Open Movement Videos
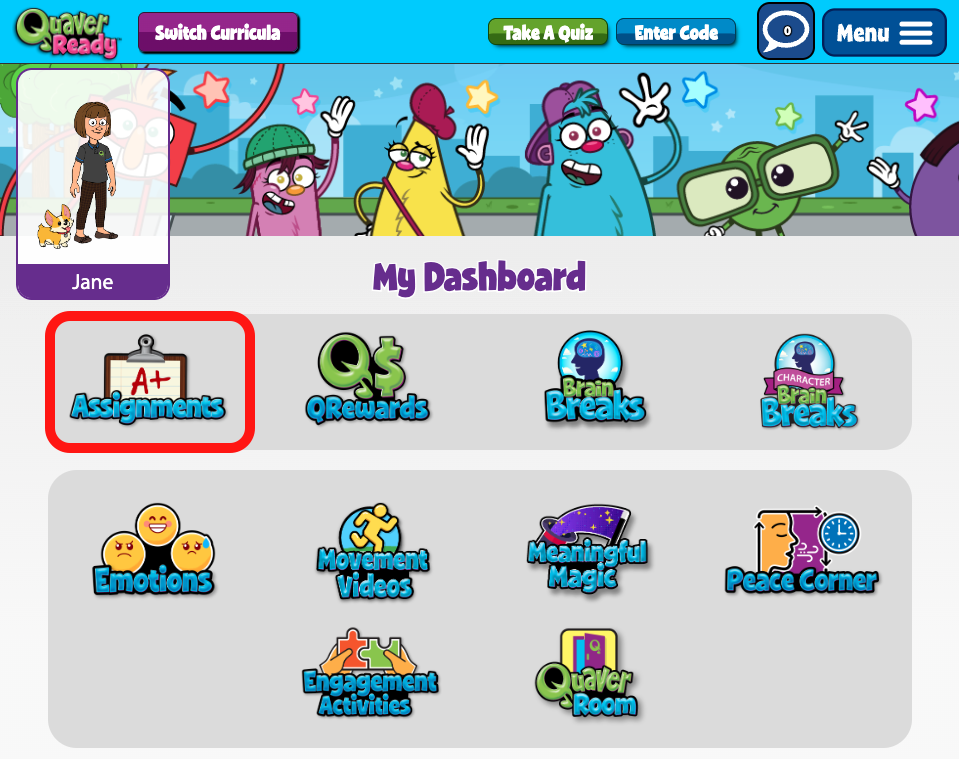Screen dimensions: 959x759 (373, 552)
